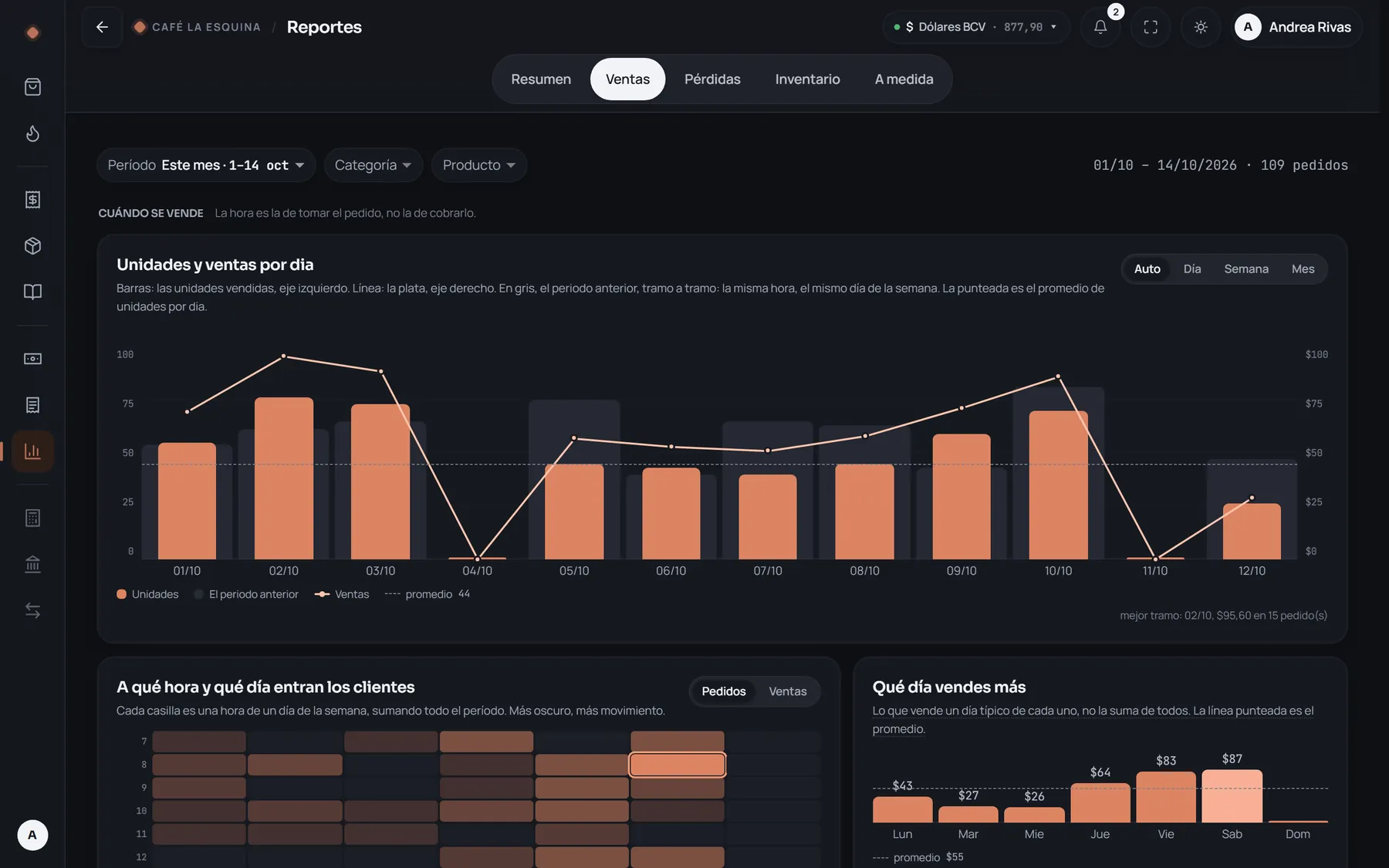Go to the Inventario tab
Screen dimensions: 1389x868
(807, 79)
